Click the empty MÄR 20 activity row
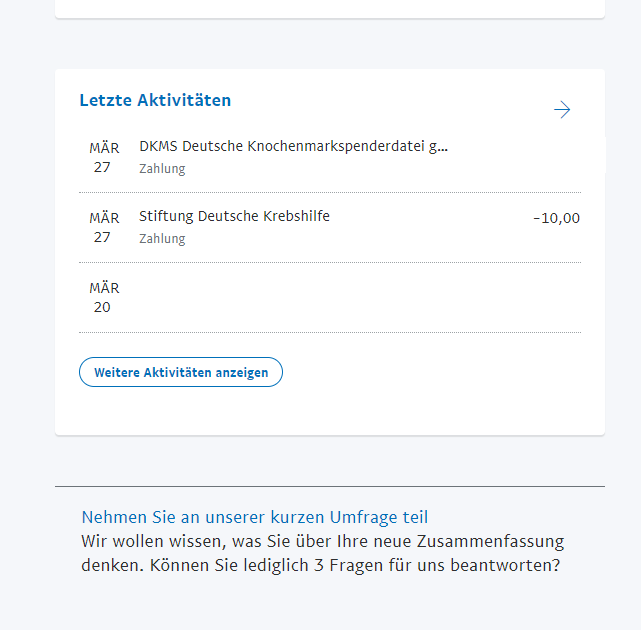 (x=330, y=298)
